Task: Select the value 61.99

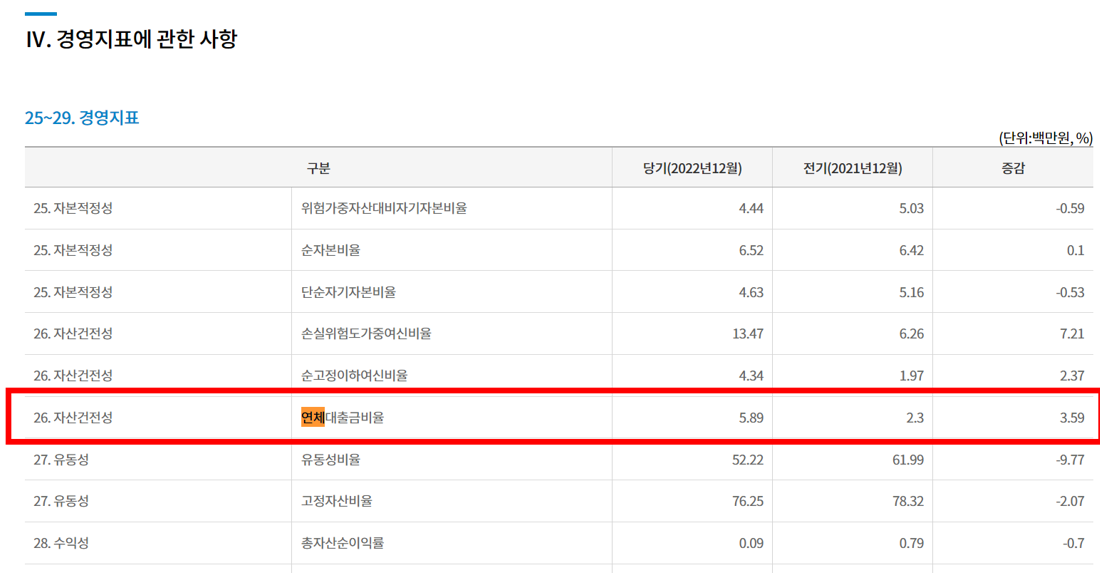Action: pyautogui.click(x=908, y=460)
